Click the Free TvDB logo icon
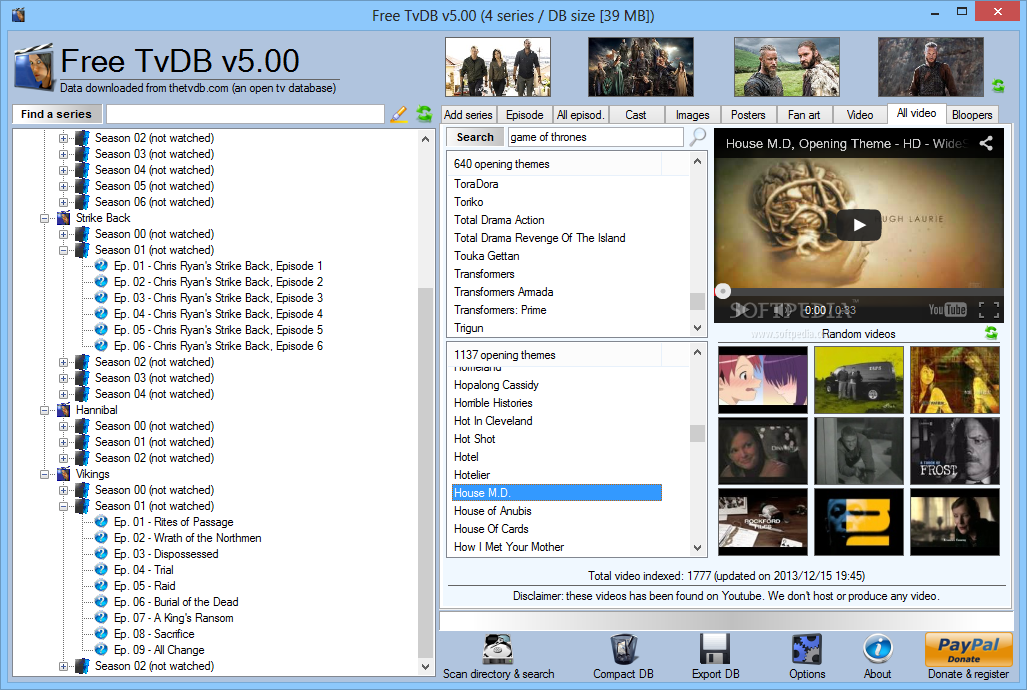The width and height of the screenshot is (1027, 690). tap(33, 67)
